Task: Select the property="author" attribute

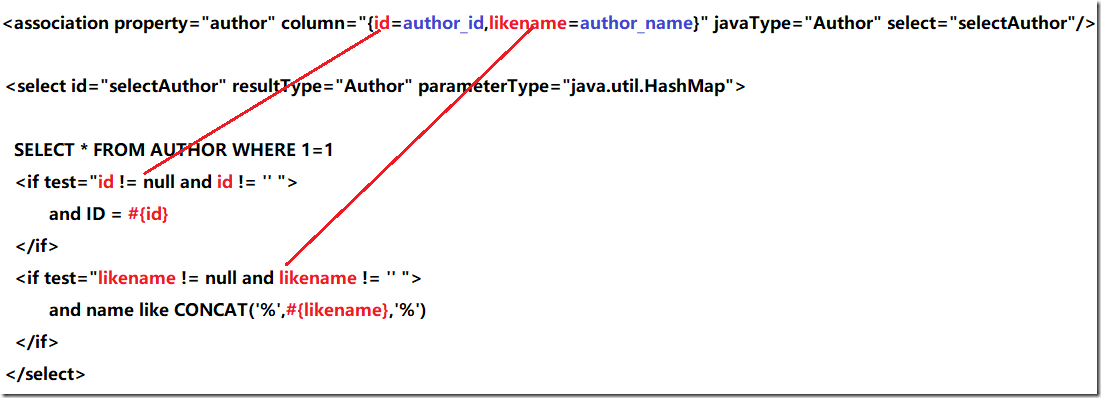Action: pyautogui.click(x=195, y=24)
